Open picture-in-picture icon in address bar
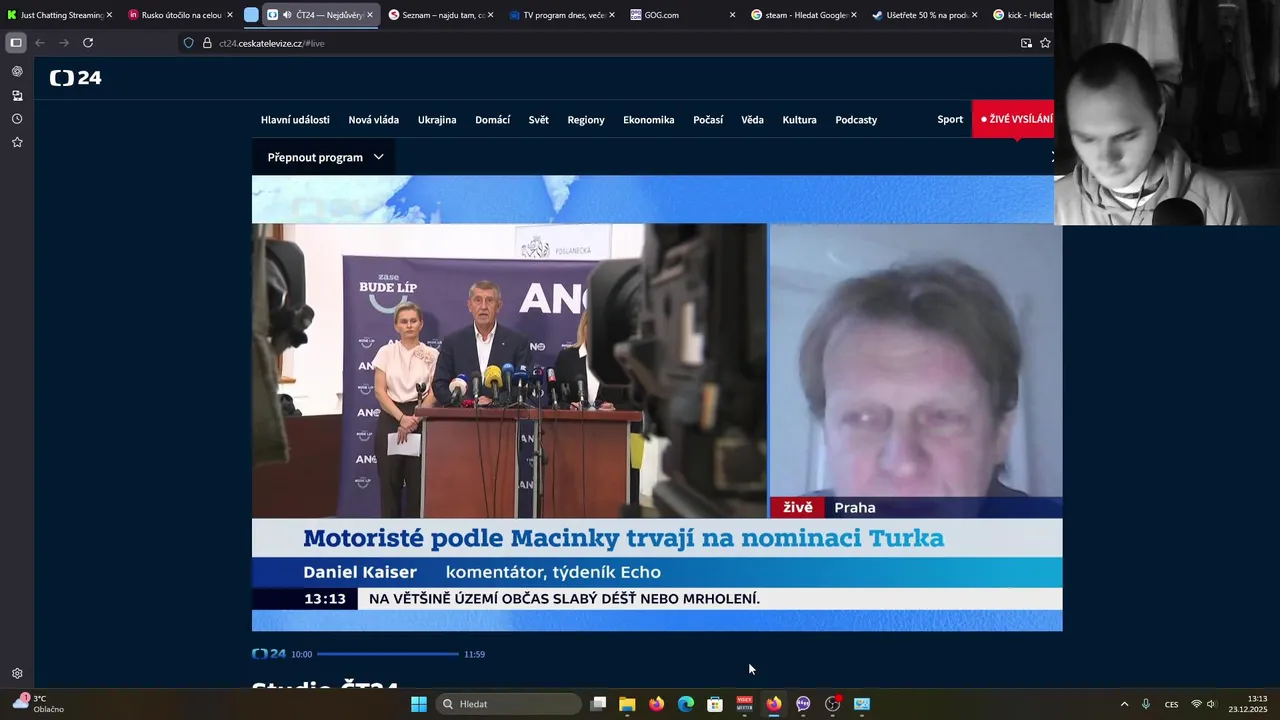The image size is (1280, 720). coord(1026,43)
